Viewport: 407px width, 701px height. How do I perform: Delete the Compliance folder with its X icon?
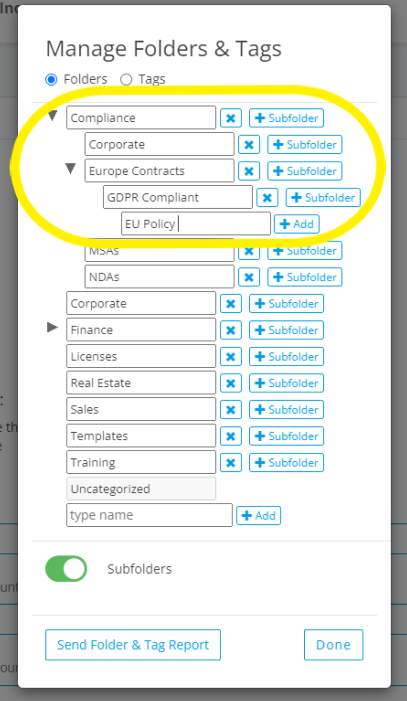(231, 118)
